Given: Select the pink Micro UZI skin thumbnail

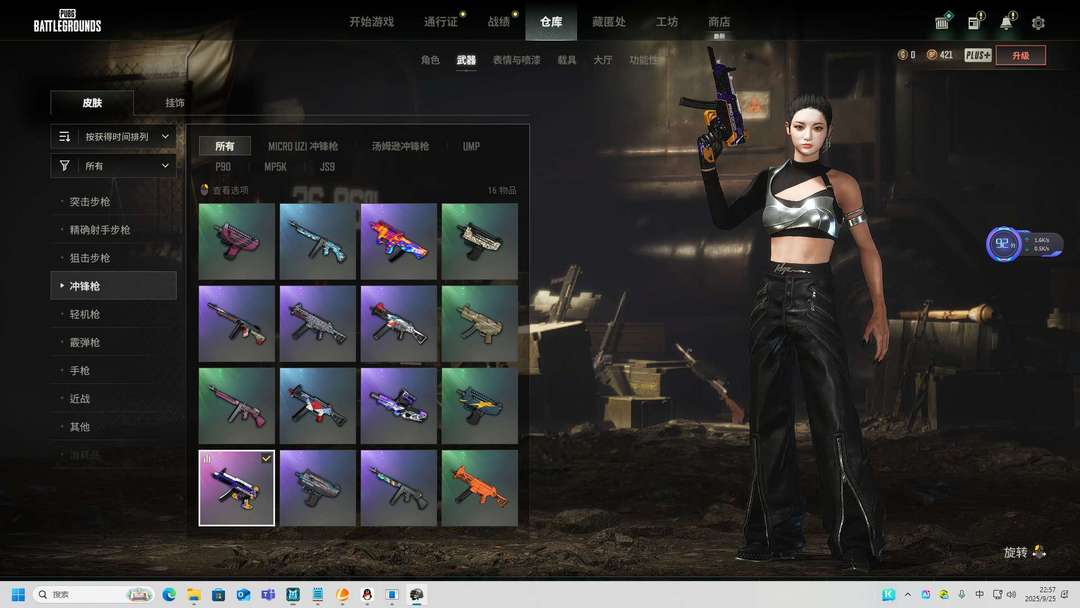Looking at the screenshot, I should pyautogui.click(x=236, y=241).
